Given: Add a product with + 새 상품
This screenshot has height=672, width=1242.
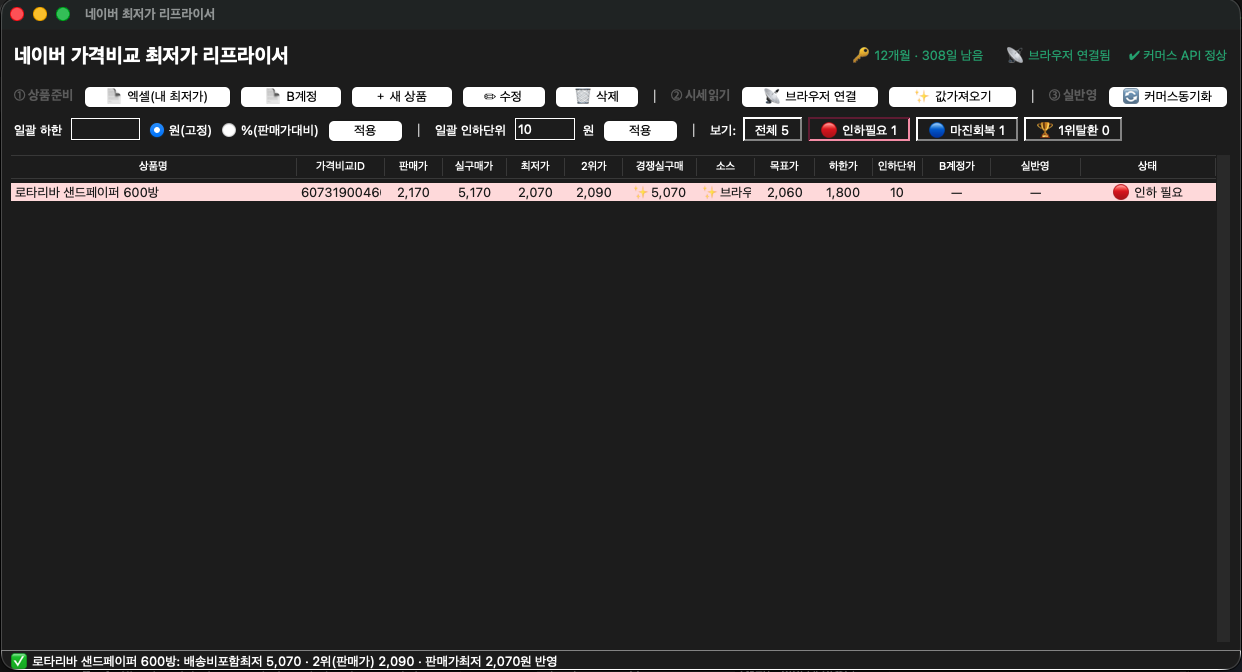Looking at the screenshot, I should (402, 96).
